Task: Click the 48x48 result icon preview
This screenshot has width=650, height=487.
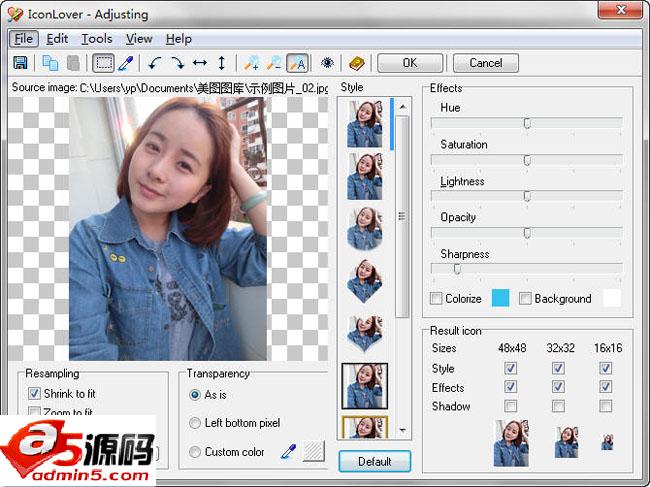Action: tap(511, 443)
